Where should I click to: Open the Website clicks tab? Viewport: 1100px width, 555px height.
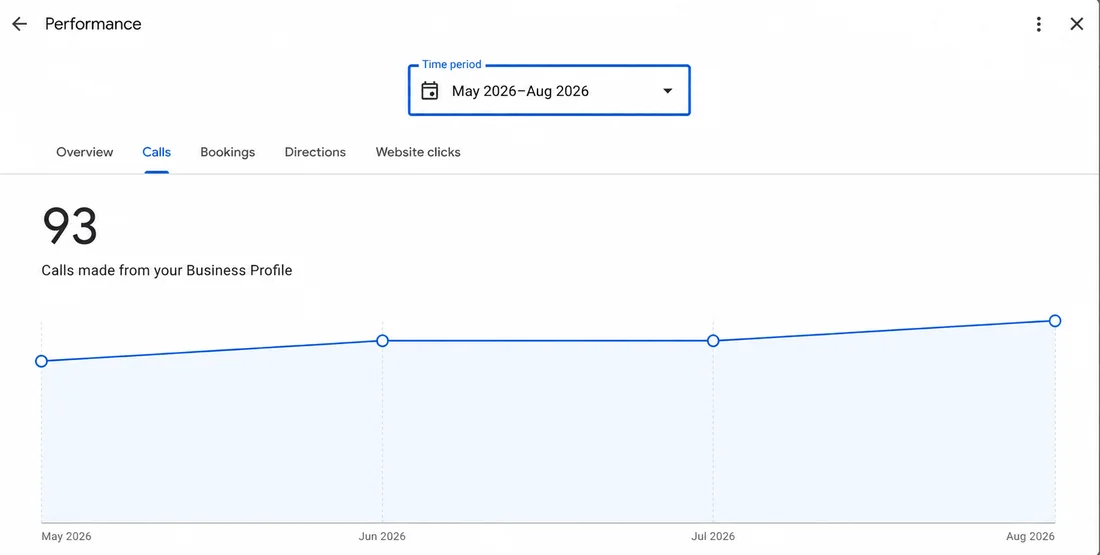pos(418,152)
